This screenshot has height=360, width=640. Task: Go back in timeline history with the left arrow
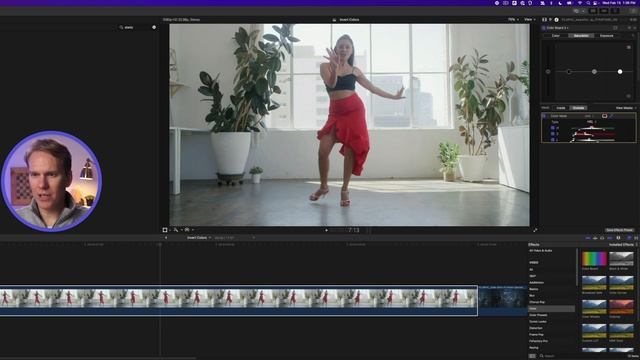166,238
